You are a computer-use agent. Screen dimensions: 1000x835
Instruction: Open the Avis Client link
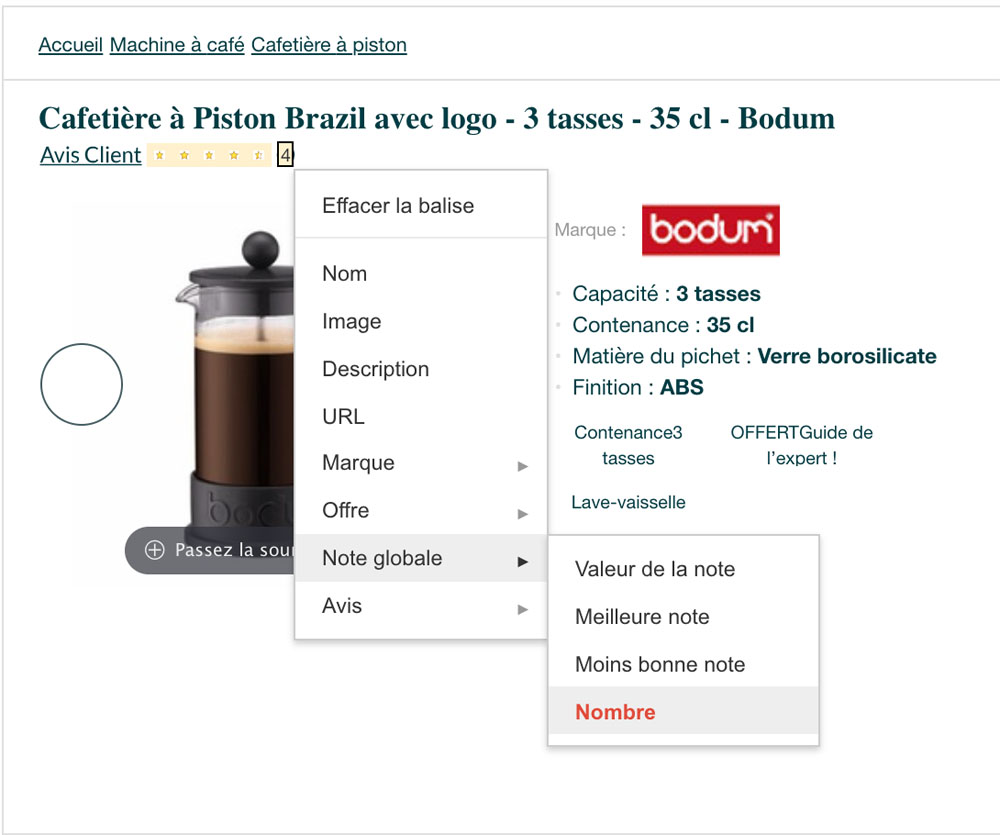click(91, 155)
